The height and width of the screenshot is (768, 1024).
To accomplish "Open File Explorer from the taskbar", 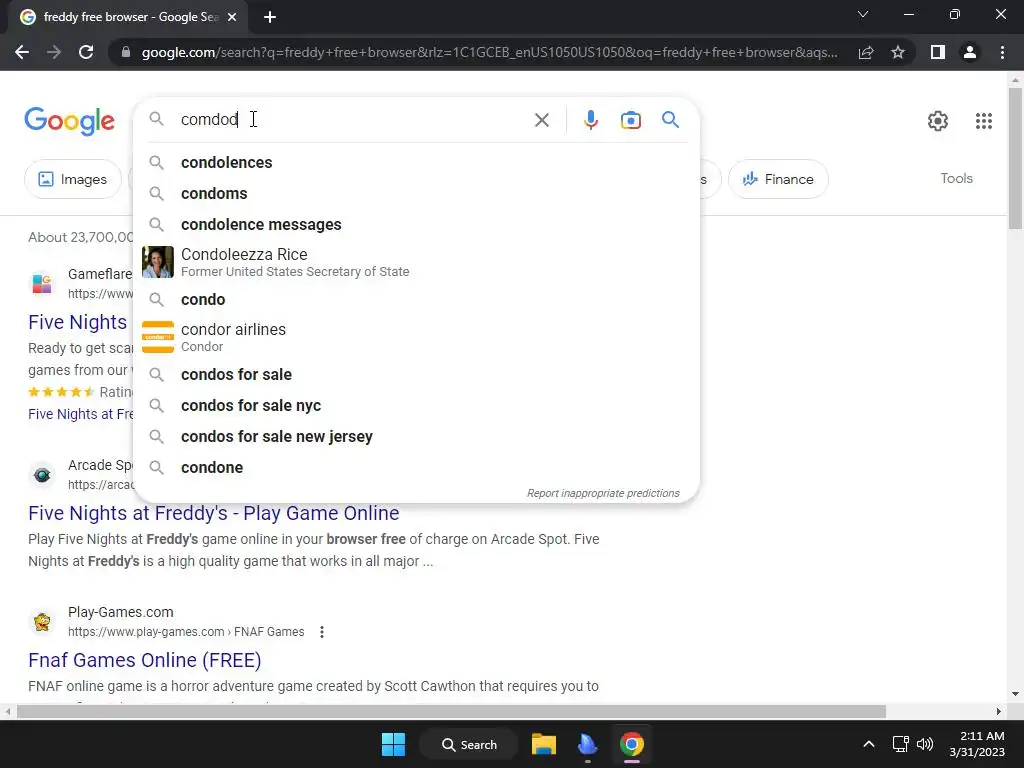I will pyautogui.click(x=543, y=744).
